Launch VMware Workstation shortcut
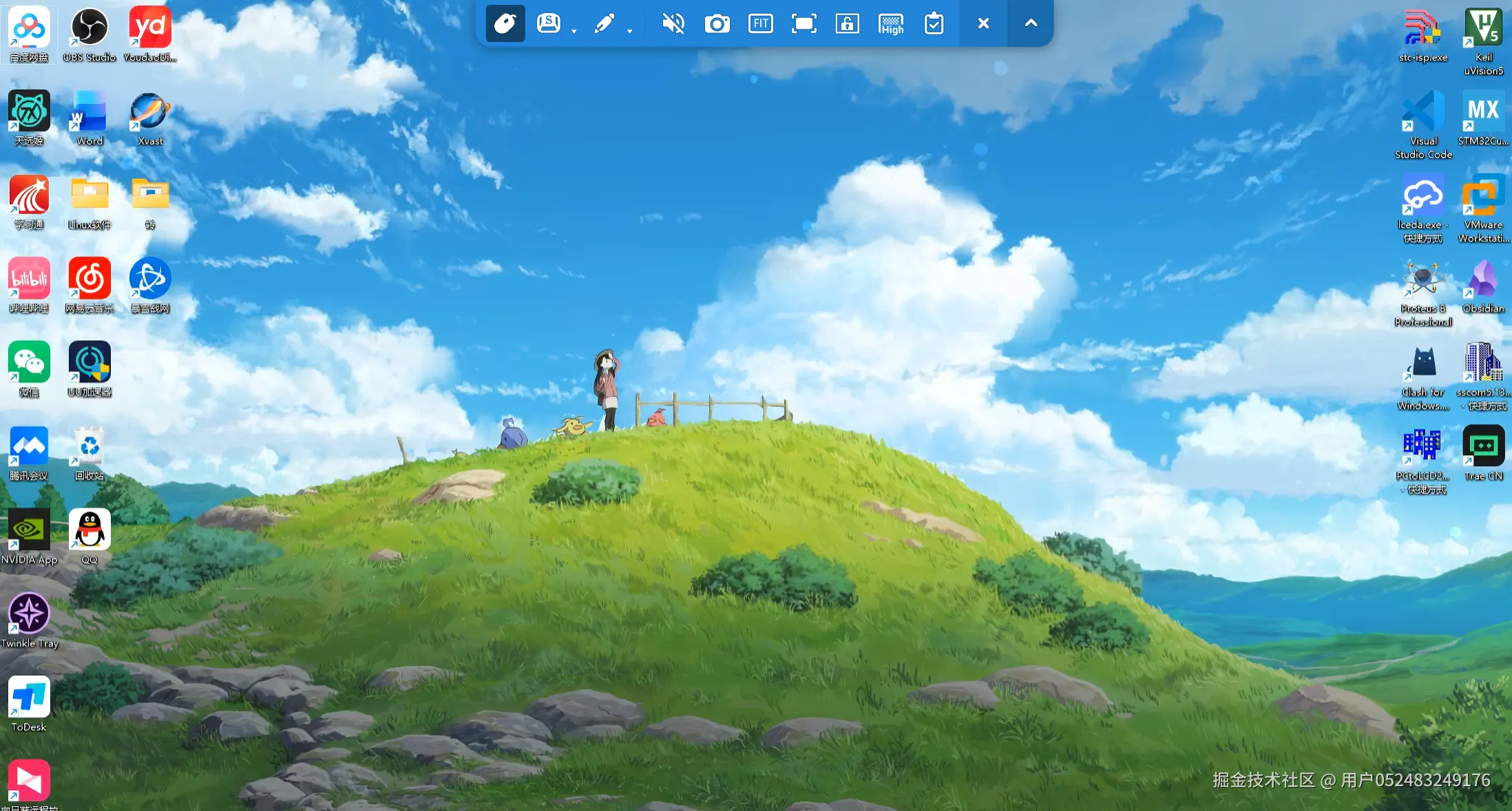The height and width of the screenshot is (811, 1512). click(x=1483, y=196)
